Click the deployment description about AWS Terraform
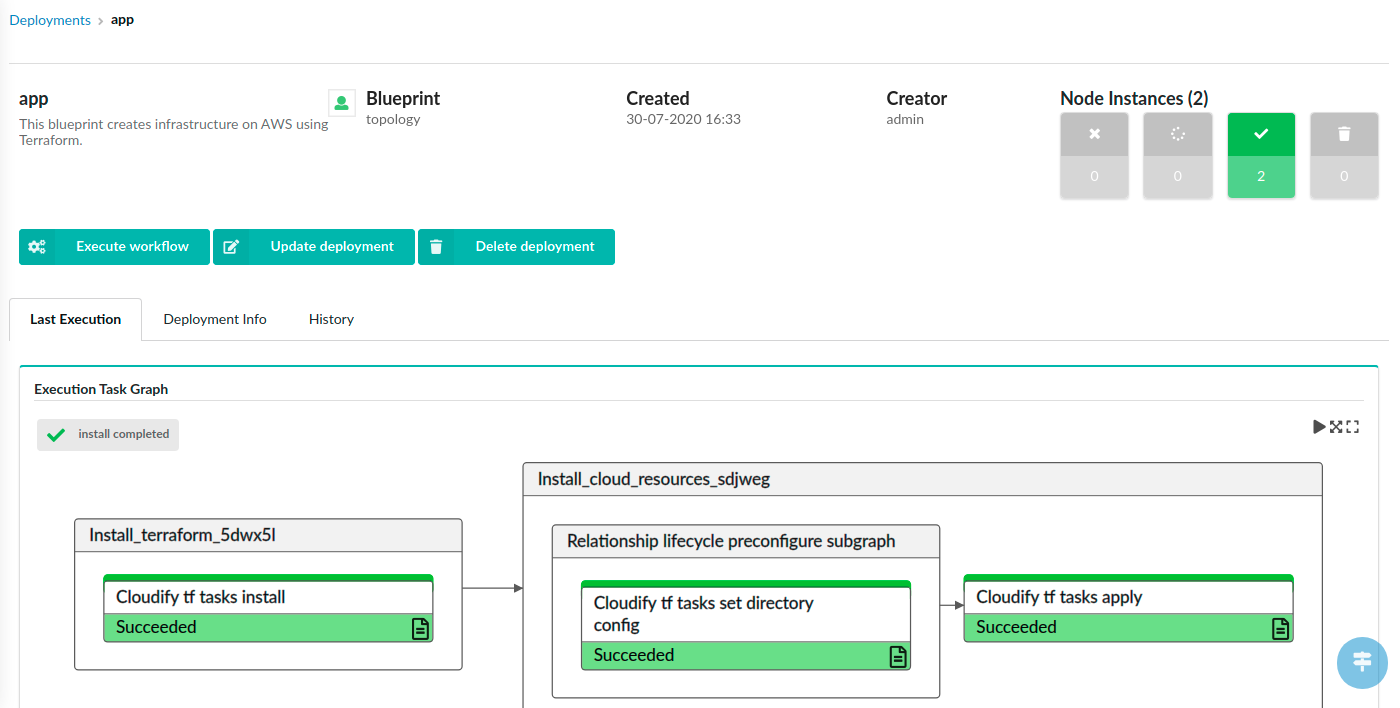The height and width of the screenshot is (708, 1400). 174,132
